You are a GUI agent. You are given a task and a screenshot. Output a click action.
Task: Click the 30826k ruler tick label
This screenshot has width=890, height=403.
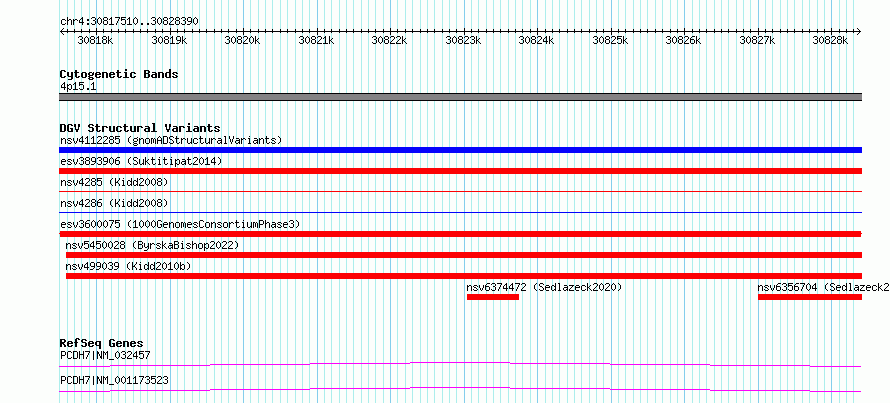point(683,40)
